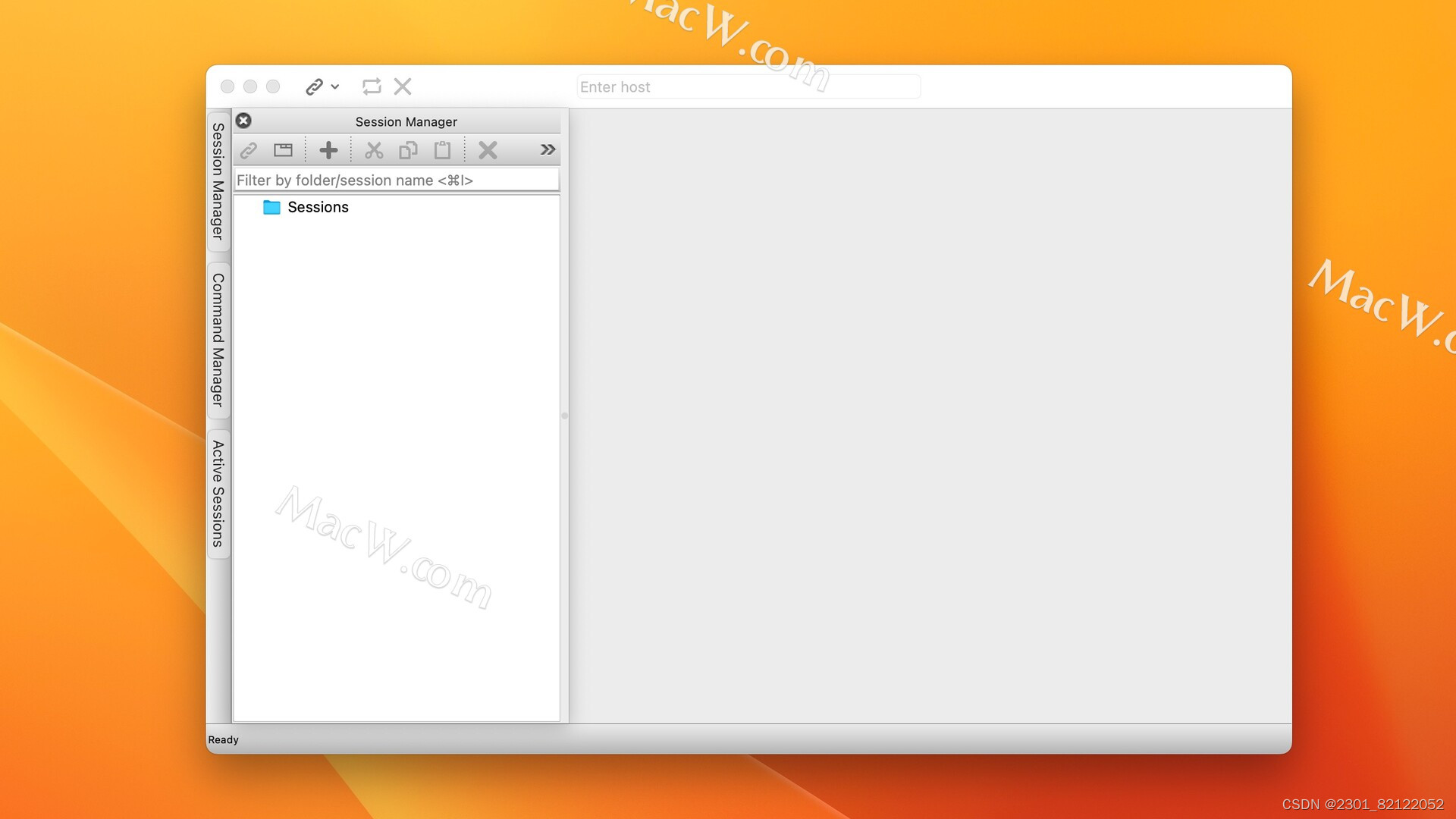Click the Enter host input field

click(748, 86)
